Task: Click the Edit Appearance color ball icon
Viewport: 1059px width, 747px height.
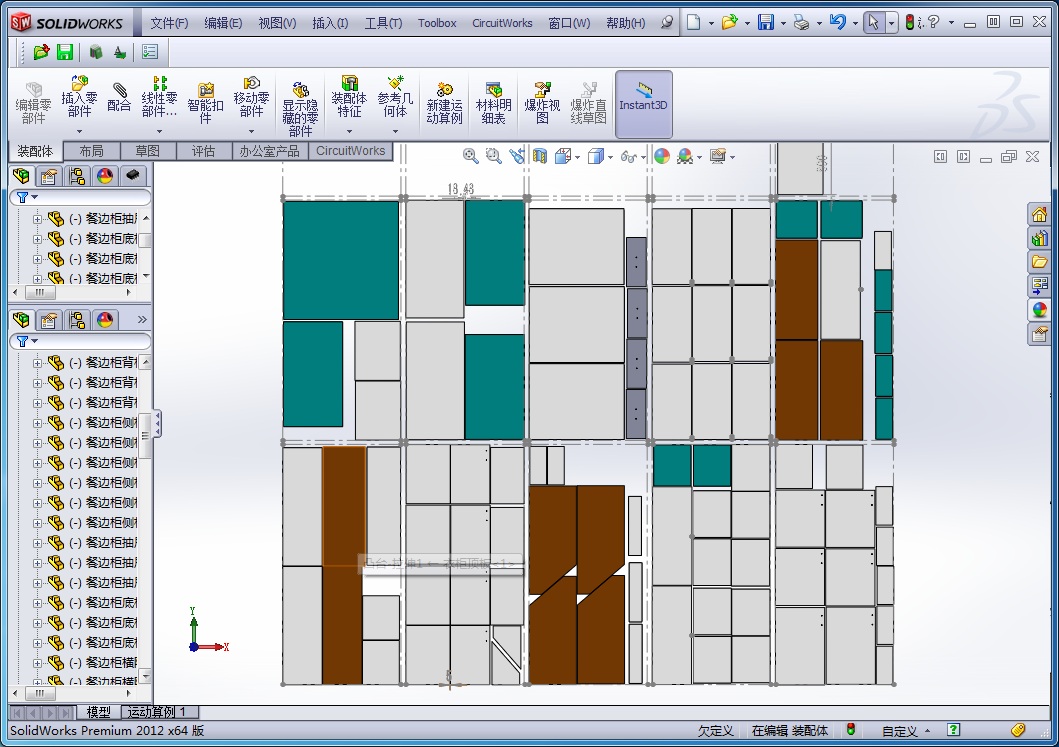Action: point(662,157)
